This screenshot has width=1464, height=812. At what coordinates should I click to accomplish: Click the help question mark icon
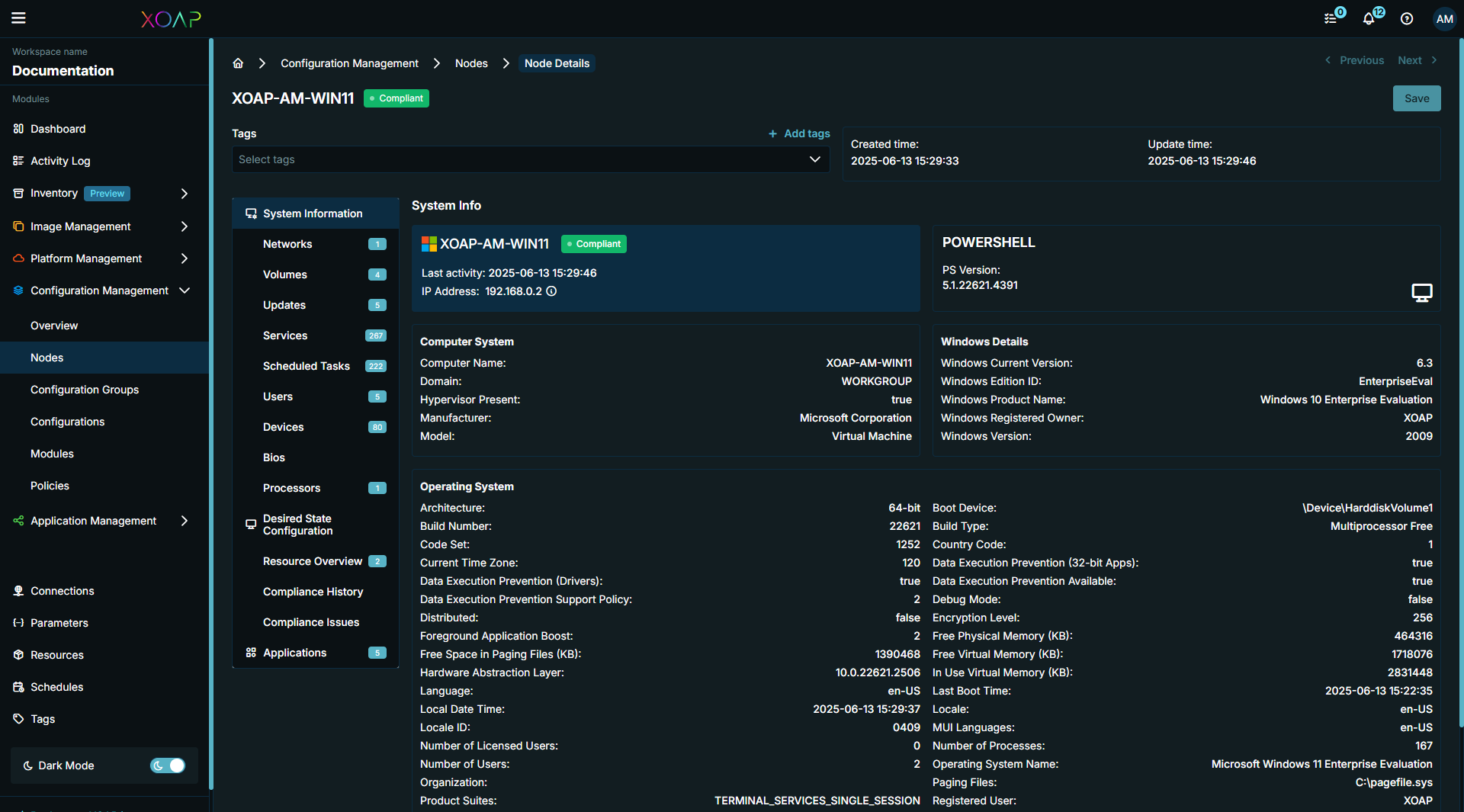tap(1407, 19)
